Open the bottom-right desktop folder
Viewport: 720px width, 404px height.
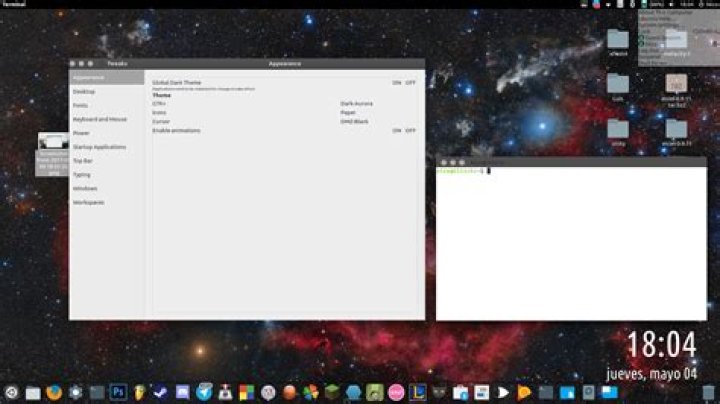[676, 133]
